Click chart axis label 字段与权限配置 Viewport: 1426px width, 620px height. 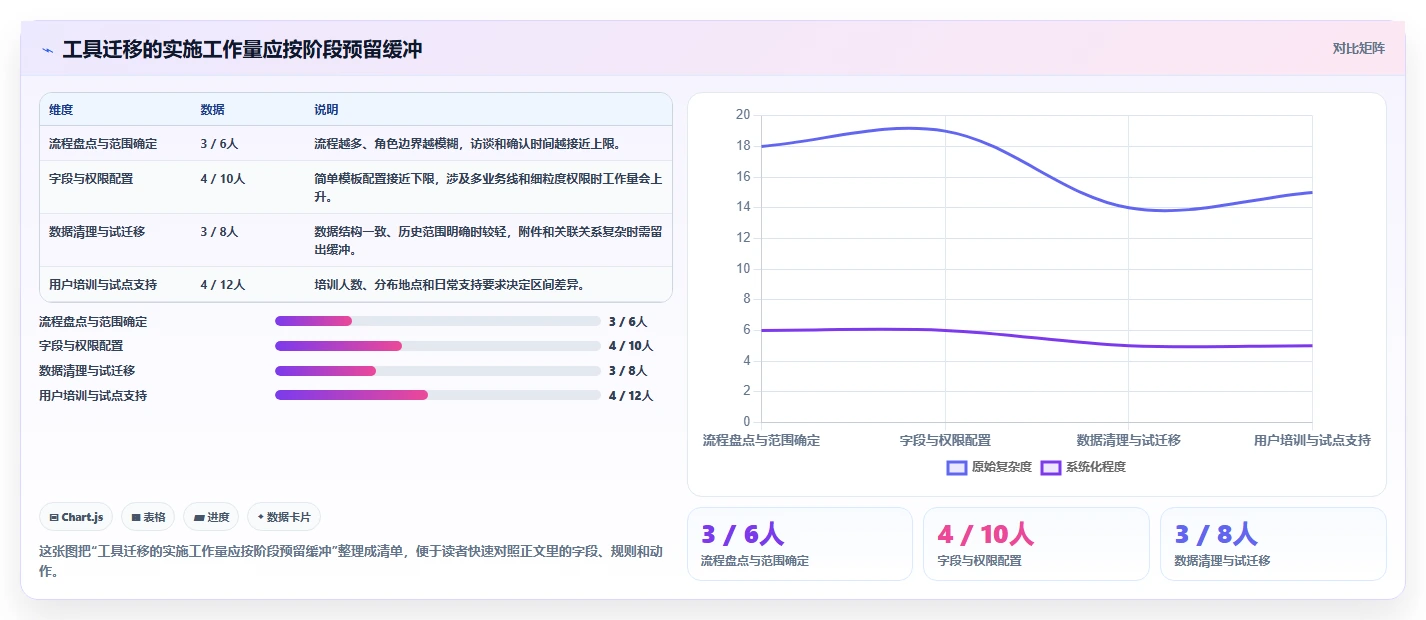pyautogui.click(x=945, y=440)
